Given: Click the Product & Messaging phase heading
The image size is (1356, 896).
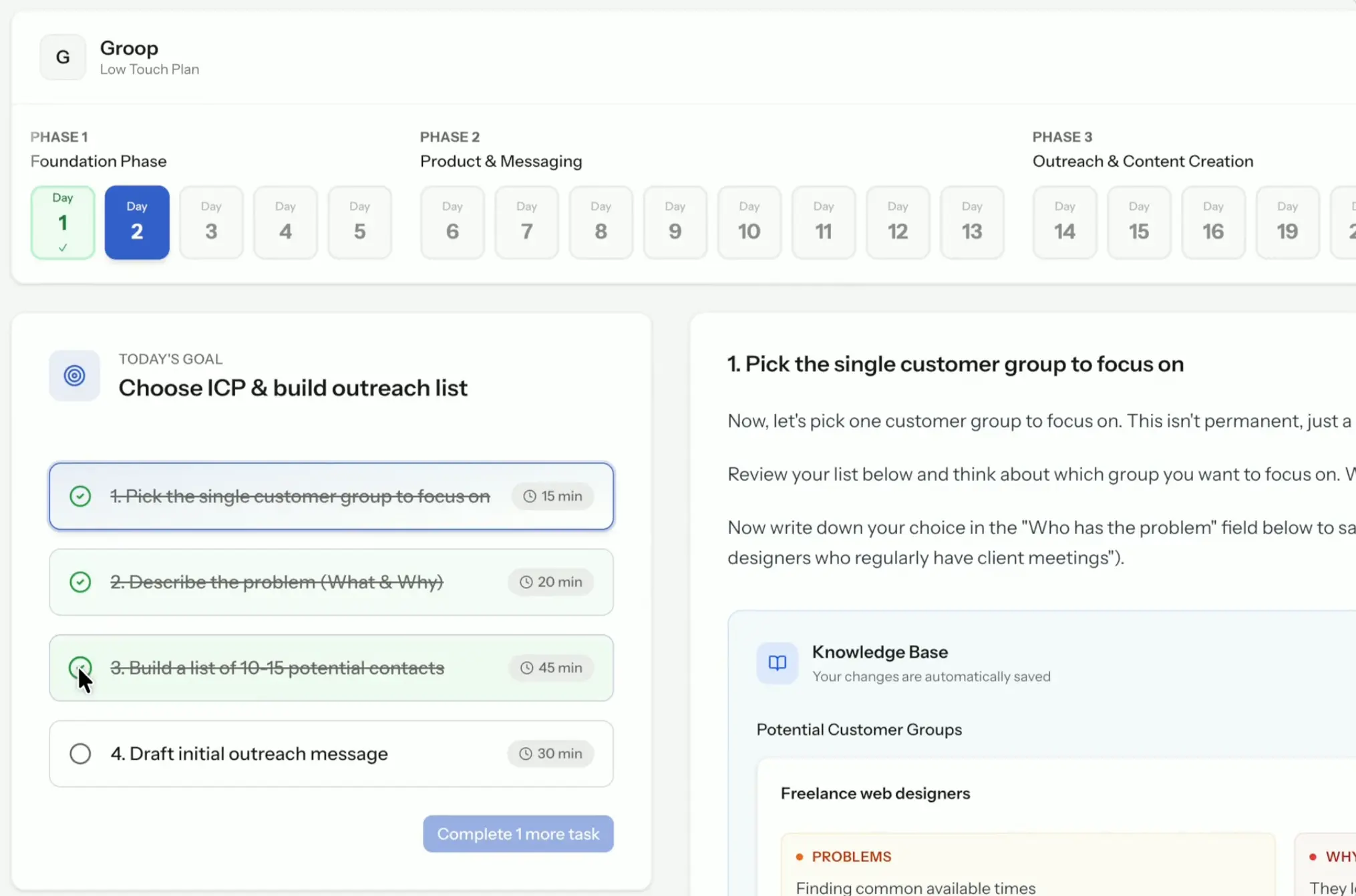Looking at the screenshot, I should 501,162.
